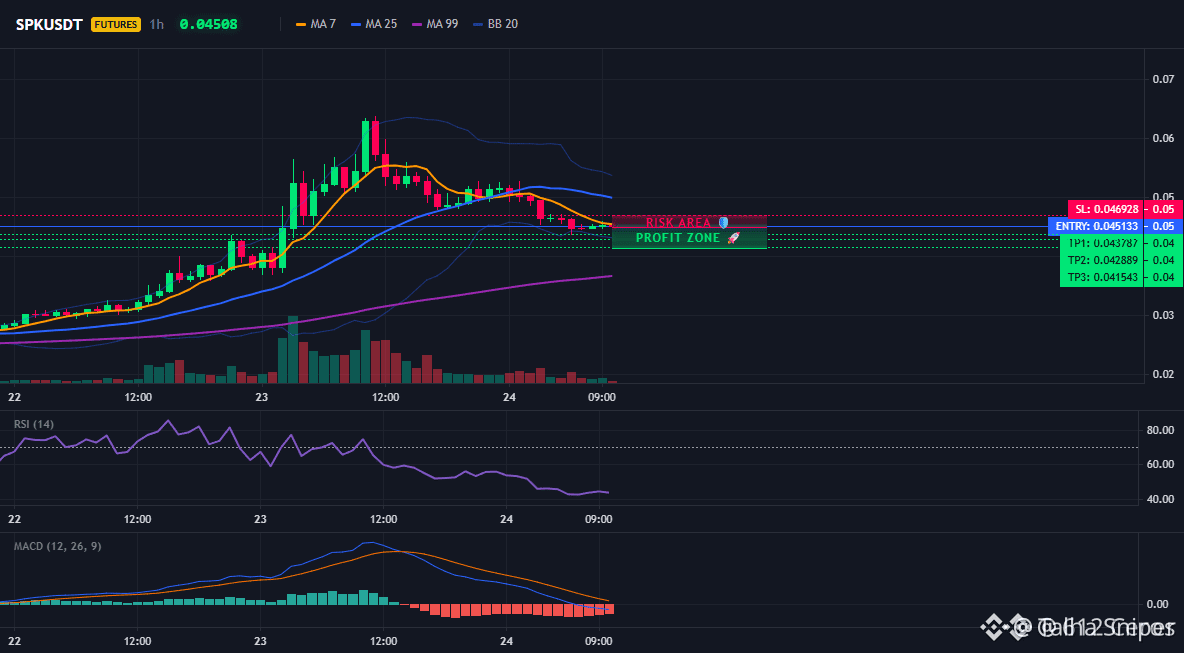
Task: Toggle the MA 25 legend entry
Action: pos(374,24)
